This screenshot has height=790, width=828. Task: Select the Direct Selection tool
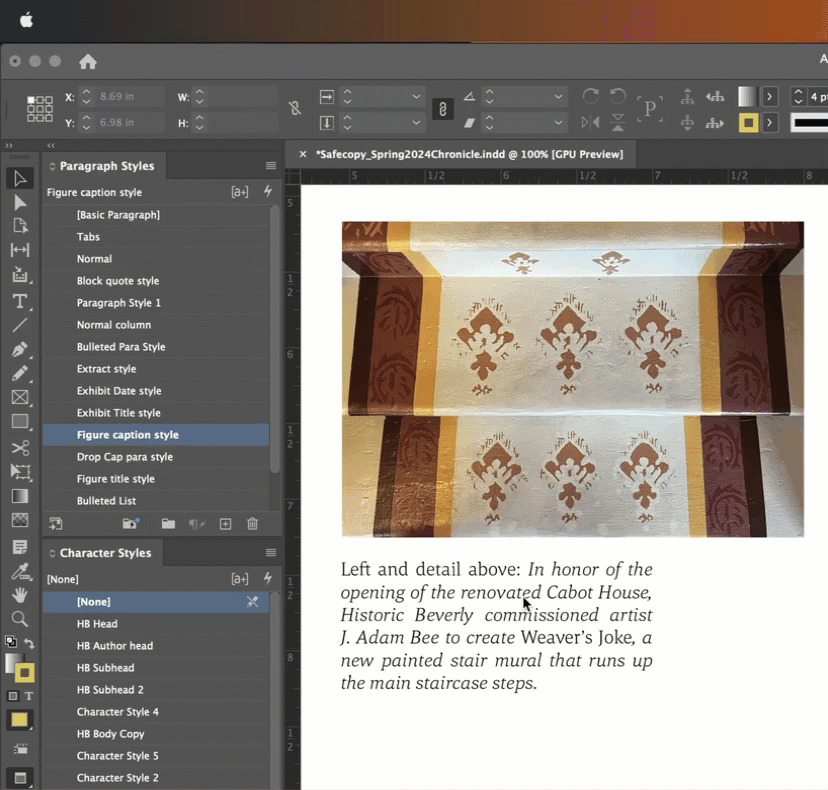point(20,203)
